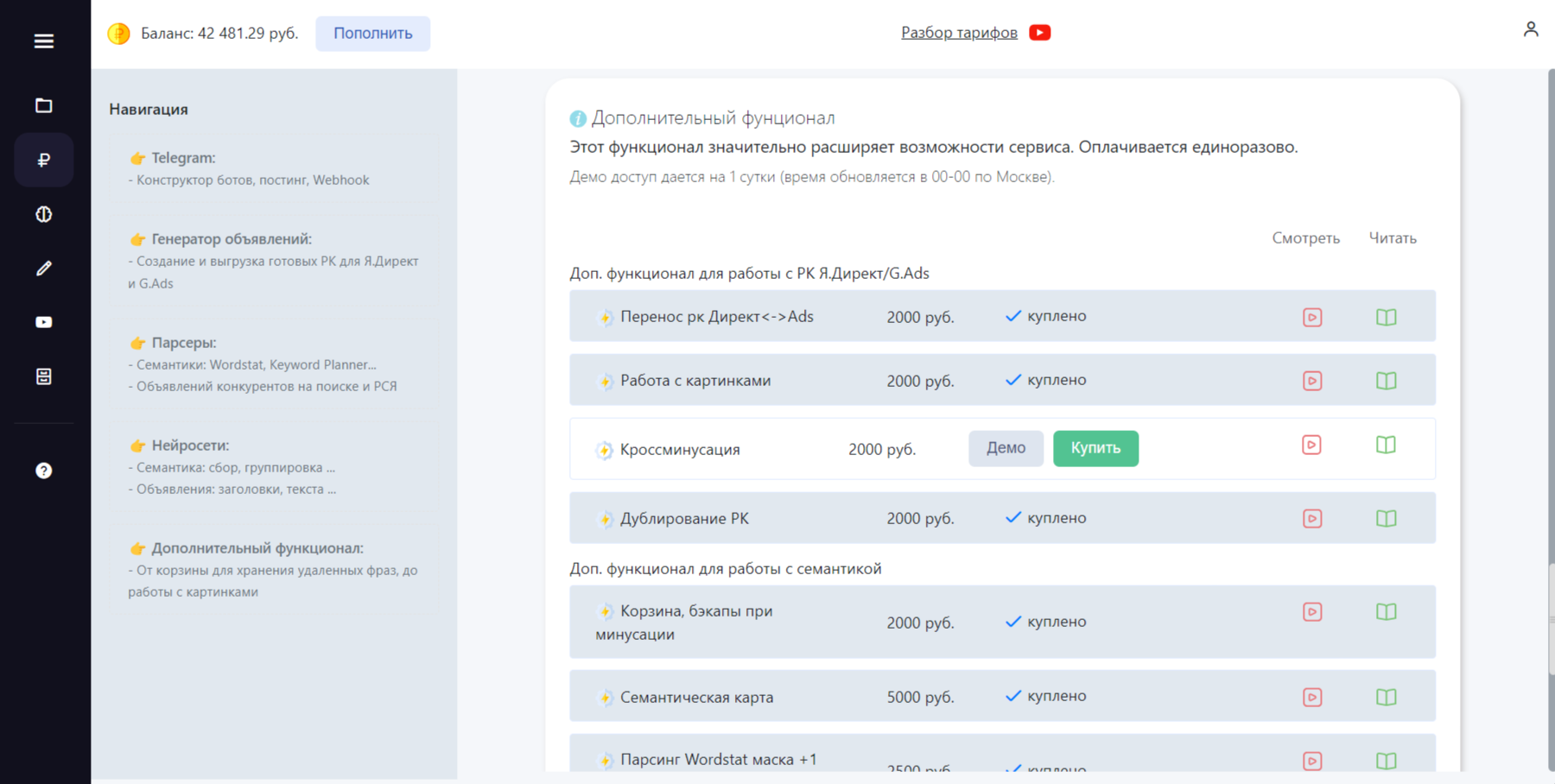Open the user profile icon
The image size is (1555, 784).
1531,29
